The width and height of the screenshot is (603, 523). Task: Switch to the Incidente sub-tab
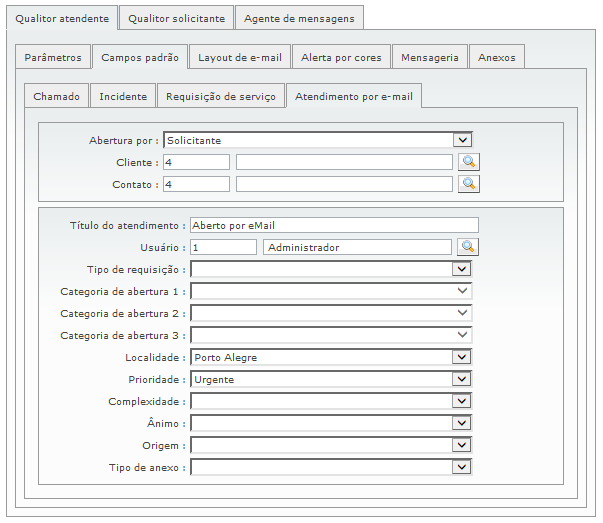[x=123, y=97]
